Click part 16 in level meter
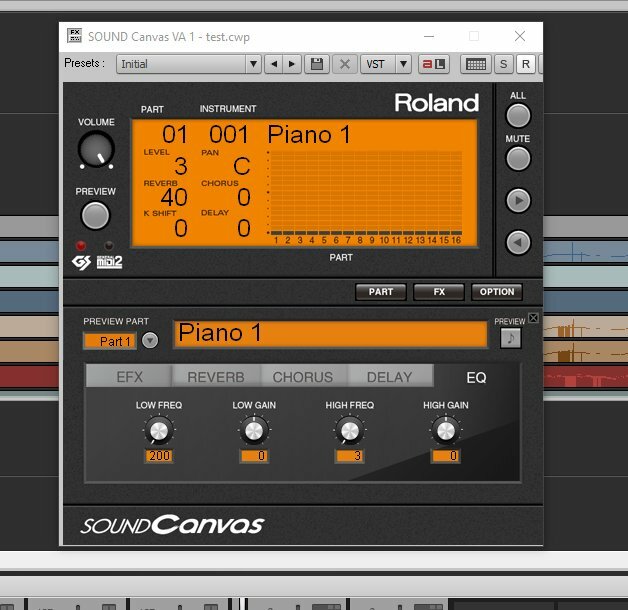The height and width of the screenshot is (610, 628). point(456,240)
